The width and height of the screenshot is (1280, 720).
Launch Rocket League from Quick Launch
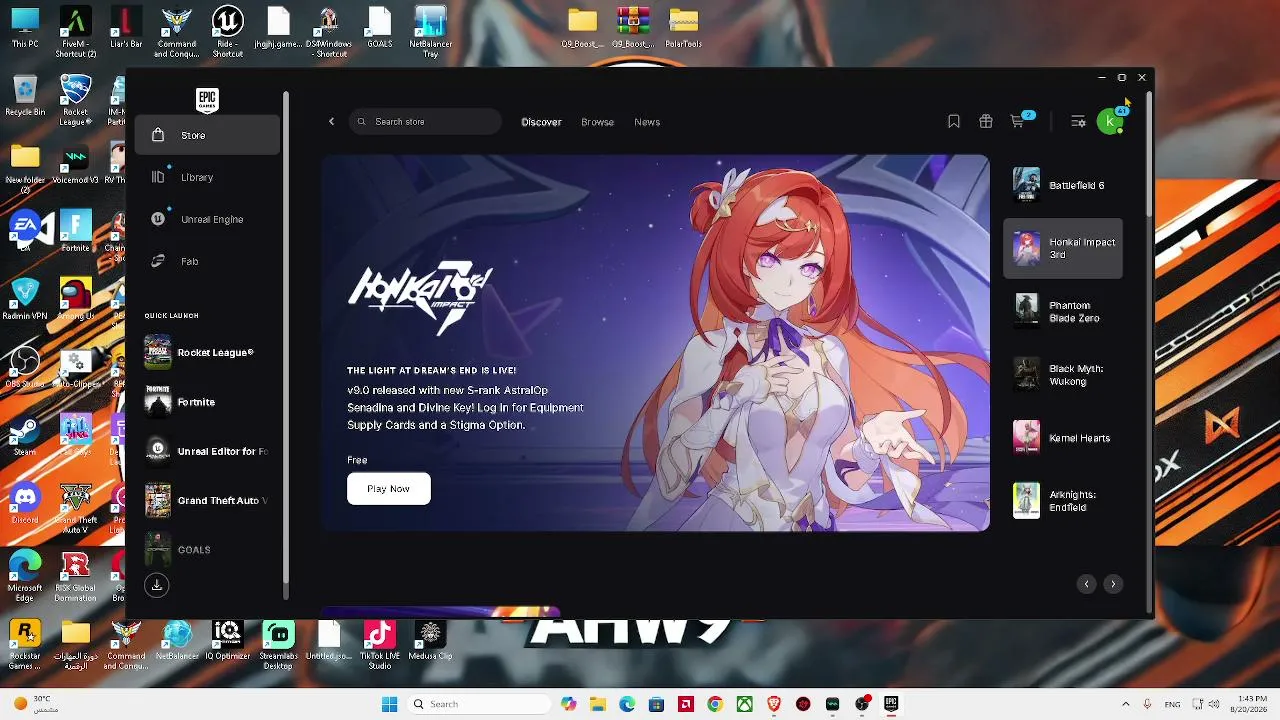click(207, 352)
